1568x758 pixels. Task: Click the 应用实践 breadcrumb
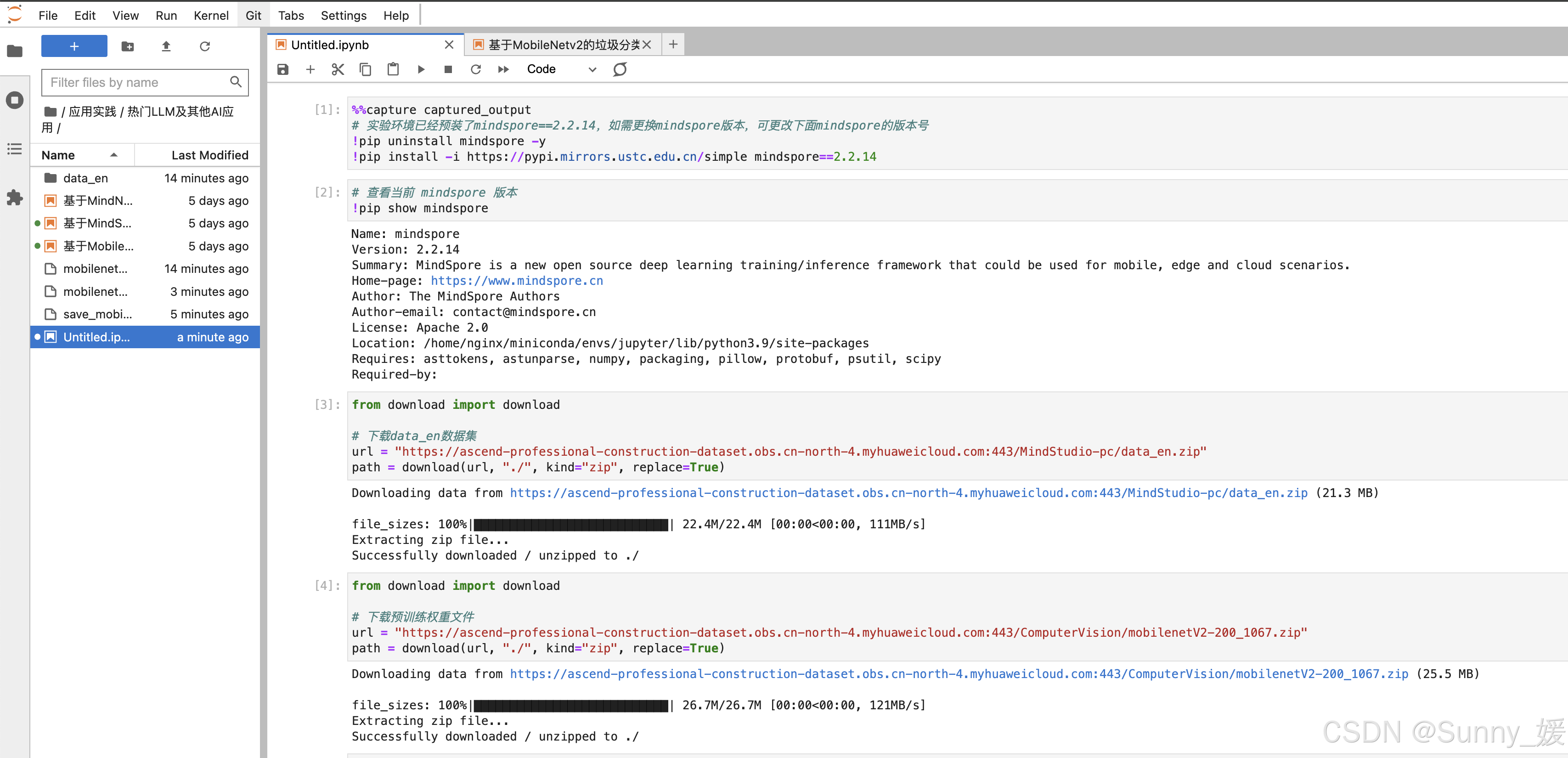92,112
